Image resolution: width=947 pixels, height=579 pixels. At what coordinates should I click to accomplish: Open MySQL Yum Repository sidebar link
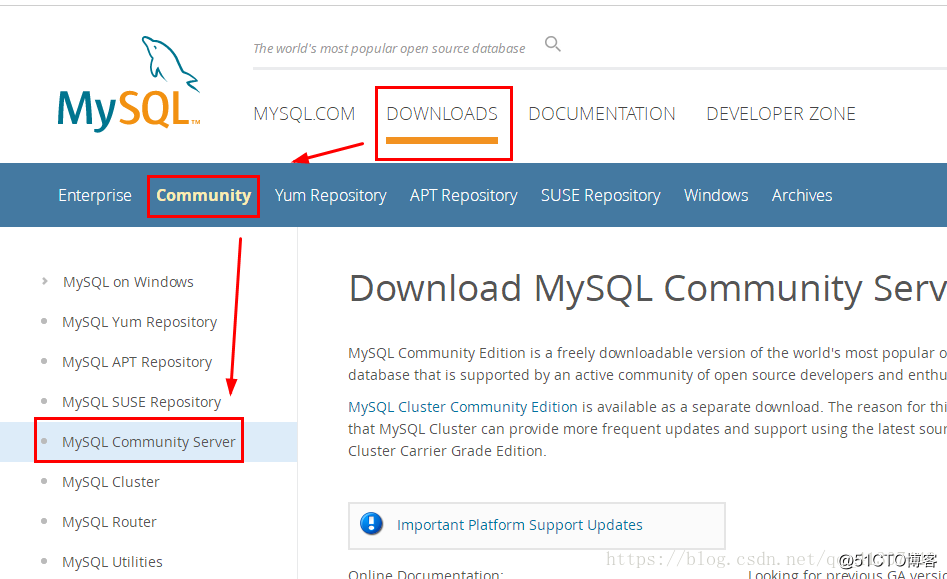[140, 322]
